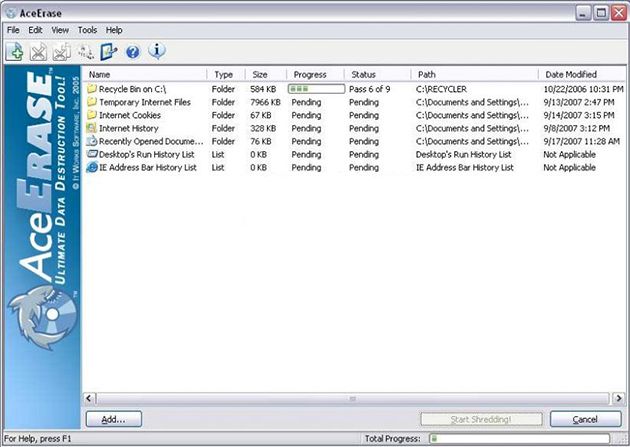Select the Internet Cookies folder icon

(92, 115)
